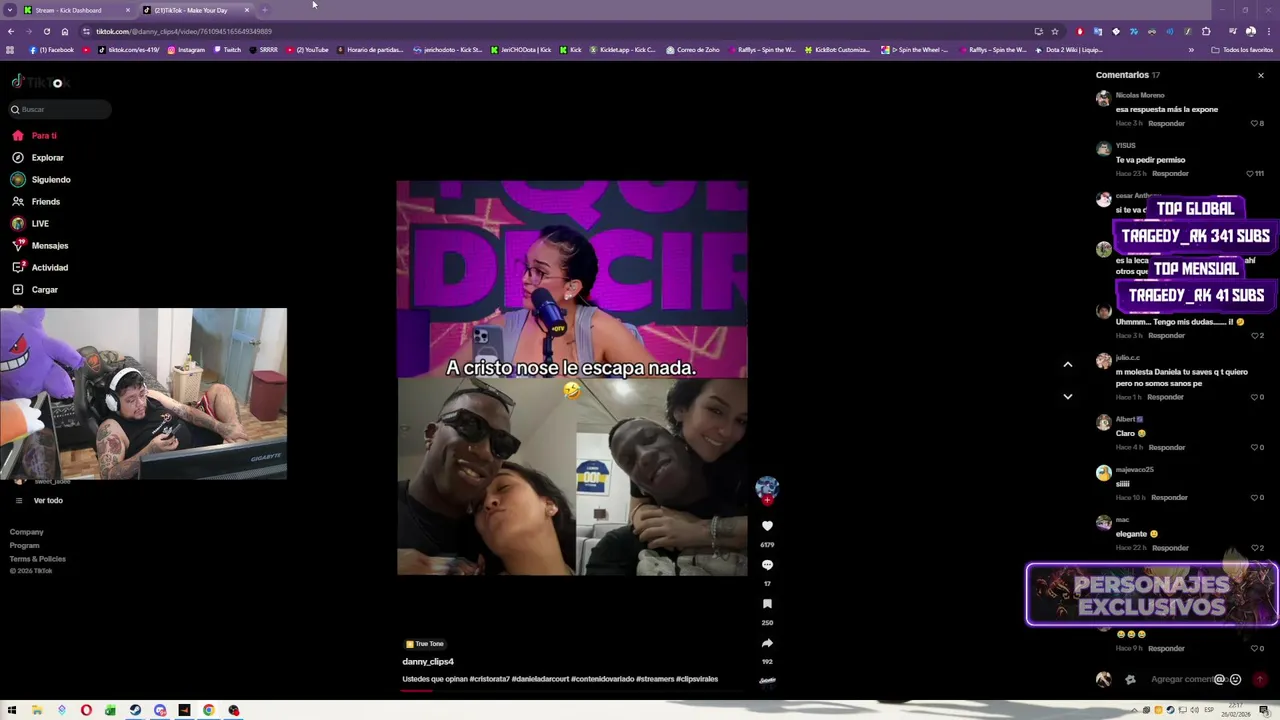Open the Extensions puzzle icon

[x=1206, y=31]
